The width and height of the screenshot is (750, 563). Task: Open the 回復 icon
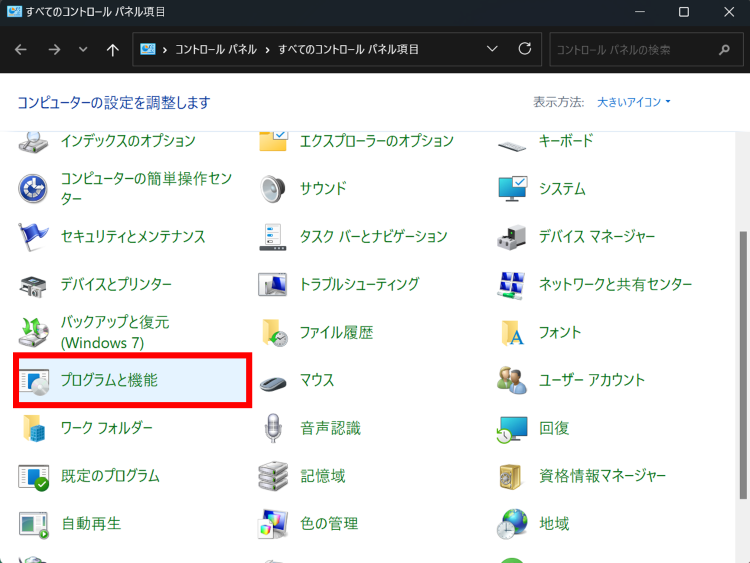[512, 430]
